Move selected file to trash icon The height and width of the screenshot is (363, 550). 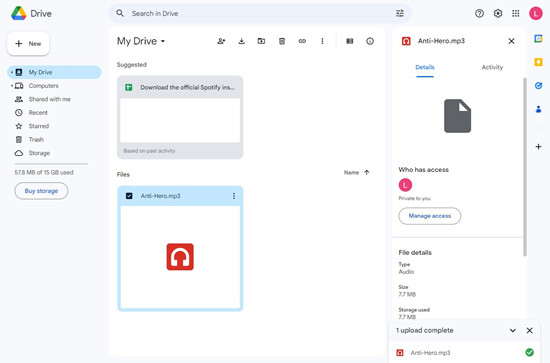pos(282,41)
